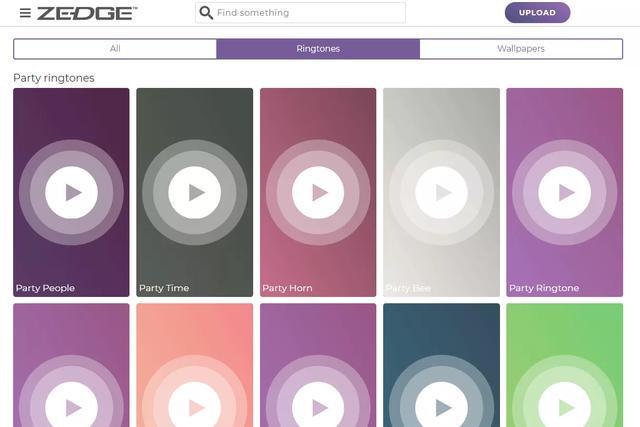
Task: Click the search magnifier icon
Action: 206,13
